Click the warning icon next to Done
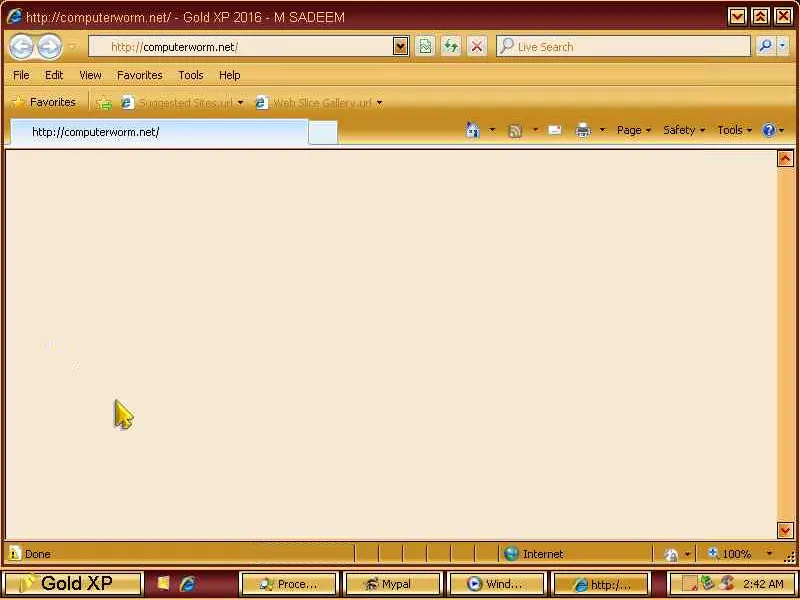Screen dimensions: 800x600 (15, 553)
